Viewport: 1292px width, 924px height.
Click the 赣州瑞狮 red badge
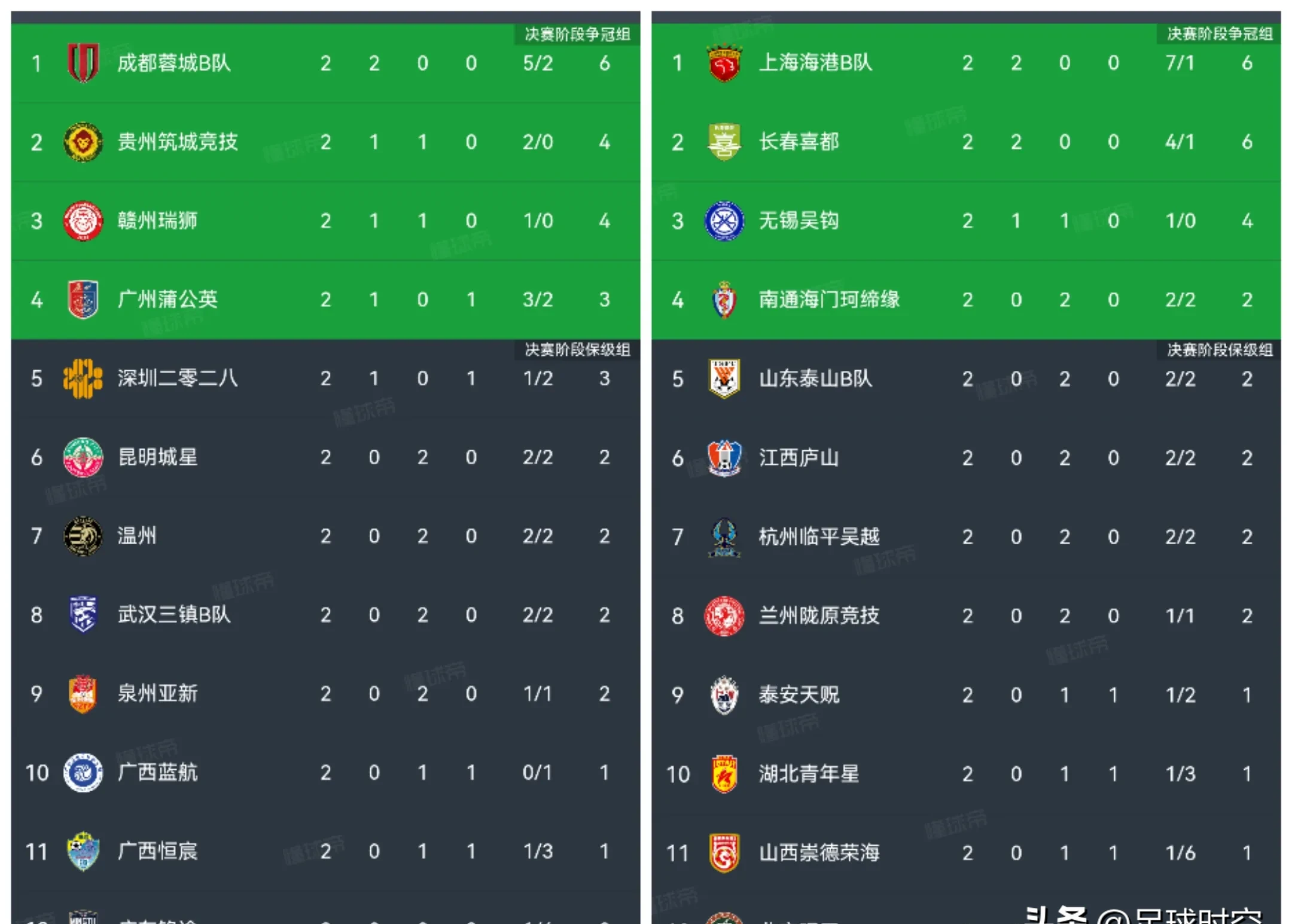(83, 221)
